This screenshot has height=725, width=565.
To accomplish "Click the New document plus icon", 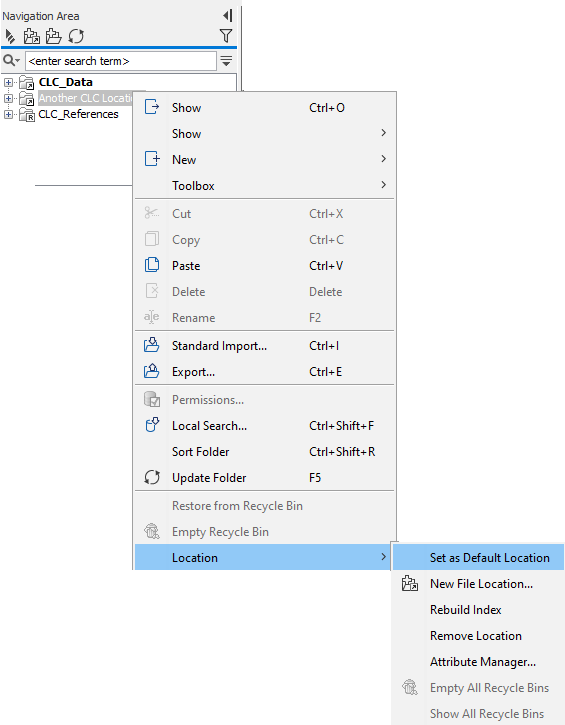I will [152, 159].
